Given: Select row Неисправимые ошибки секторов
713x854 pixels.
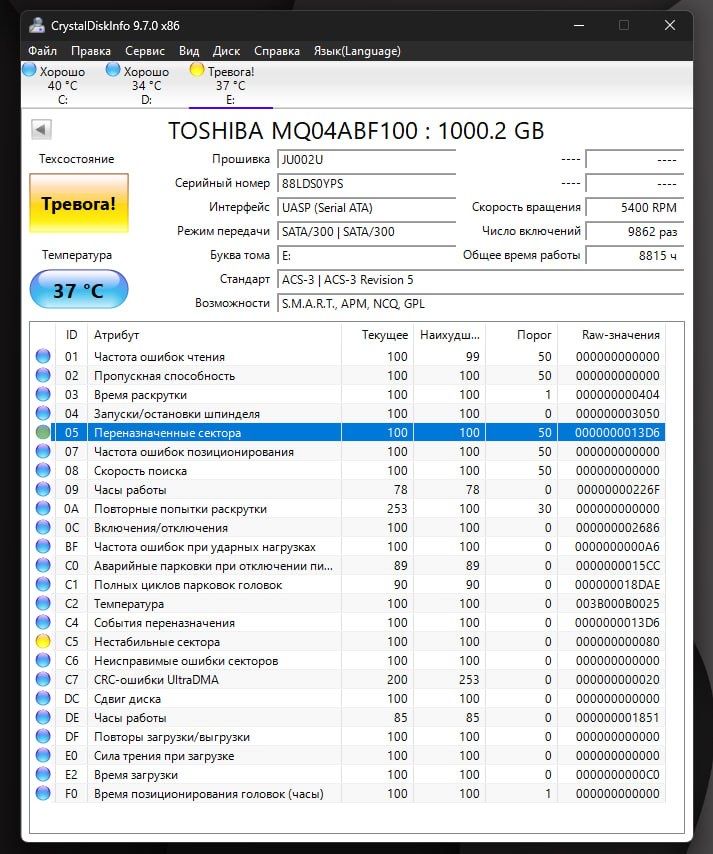Looking at the screenshot, I should point(349,661).
